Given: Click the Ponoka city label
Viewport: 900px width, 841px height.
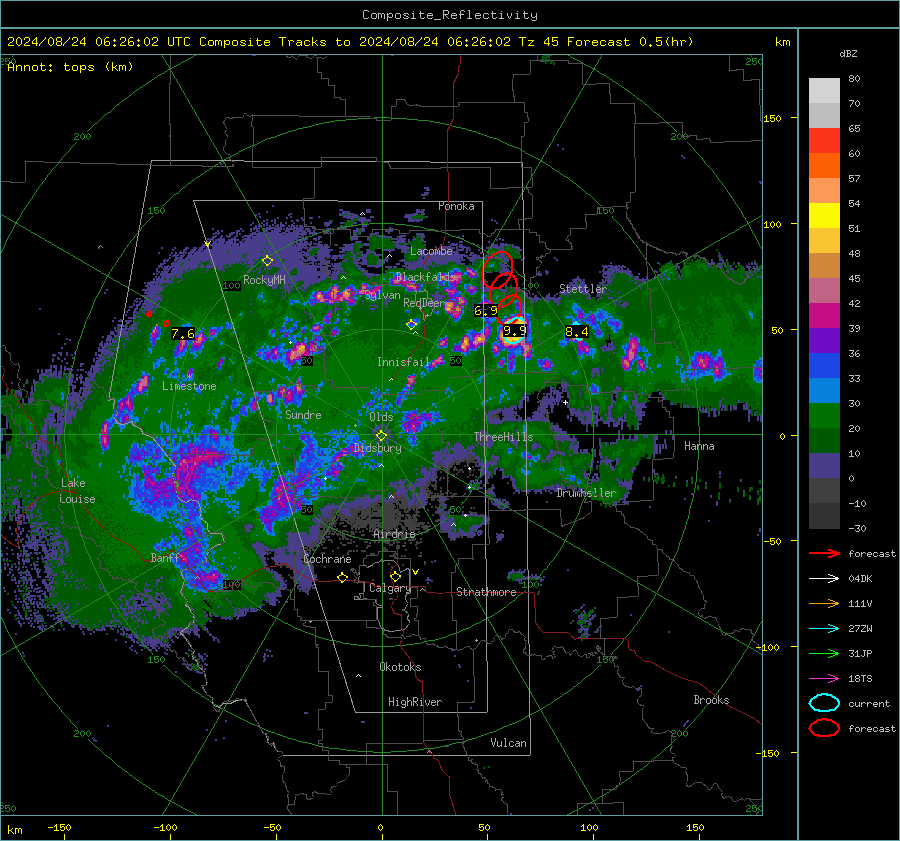Looking at the screenshot, I should pos(456,206).
